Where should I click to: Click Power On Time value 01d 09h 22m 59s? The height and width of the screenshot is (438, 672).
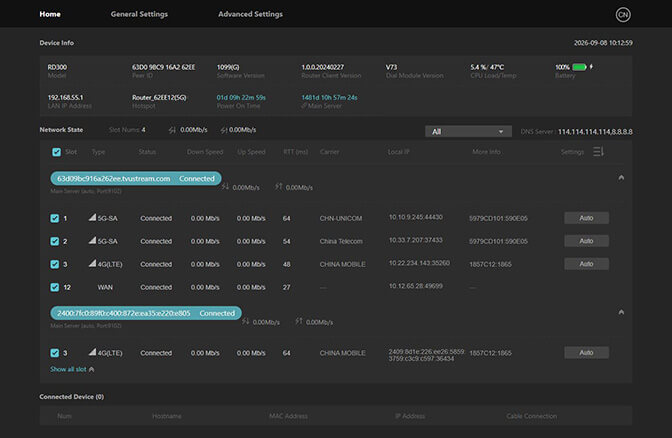click(241, 97)
